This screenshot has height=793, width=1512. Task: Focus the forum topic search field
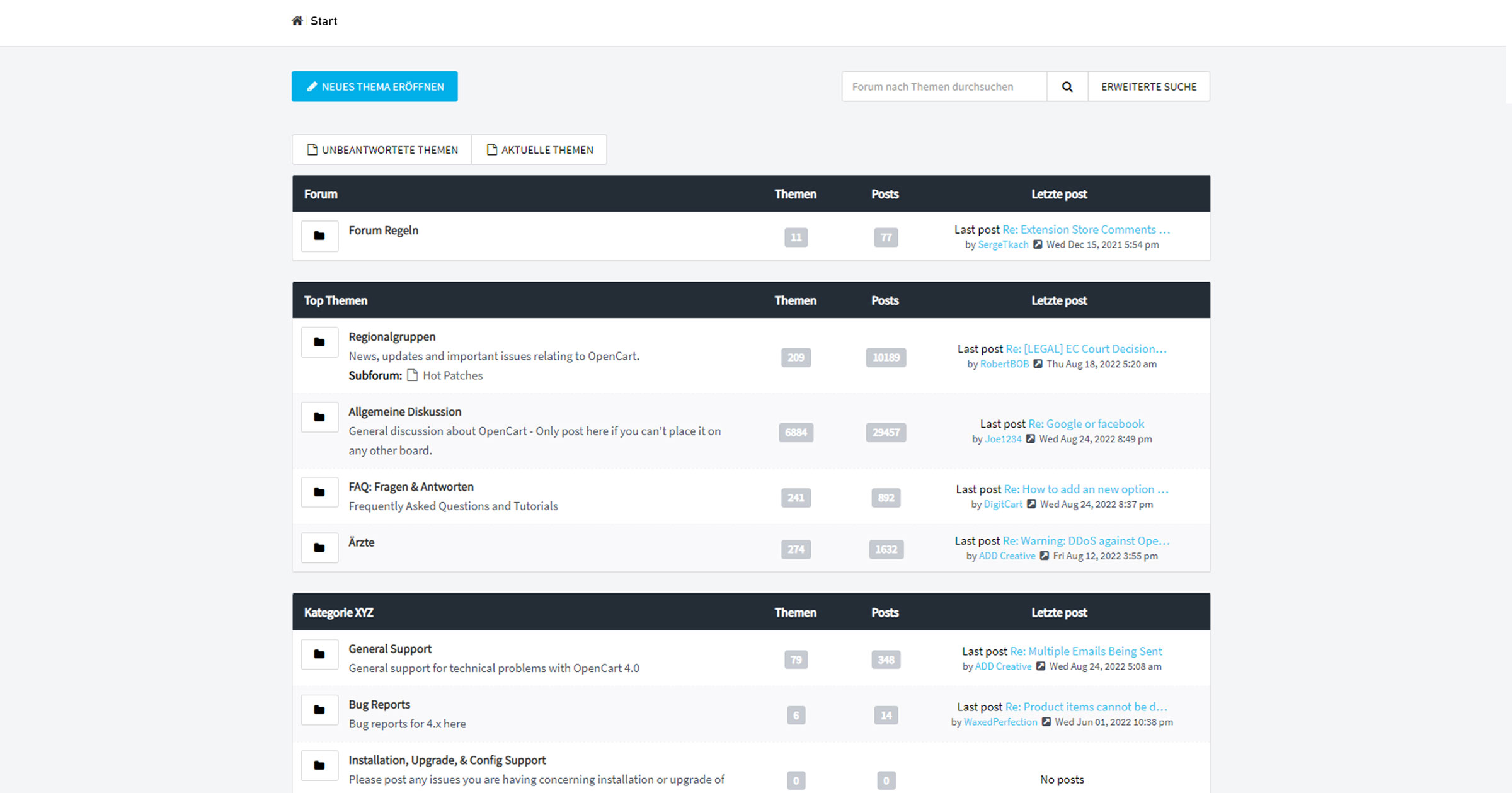click(x=943, y=86)
